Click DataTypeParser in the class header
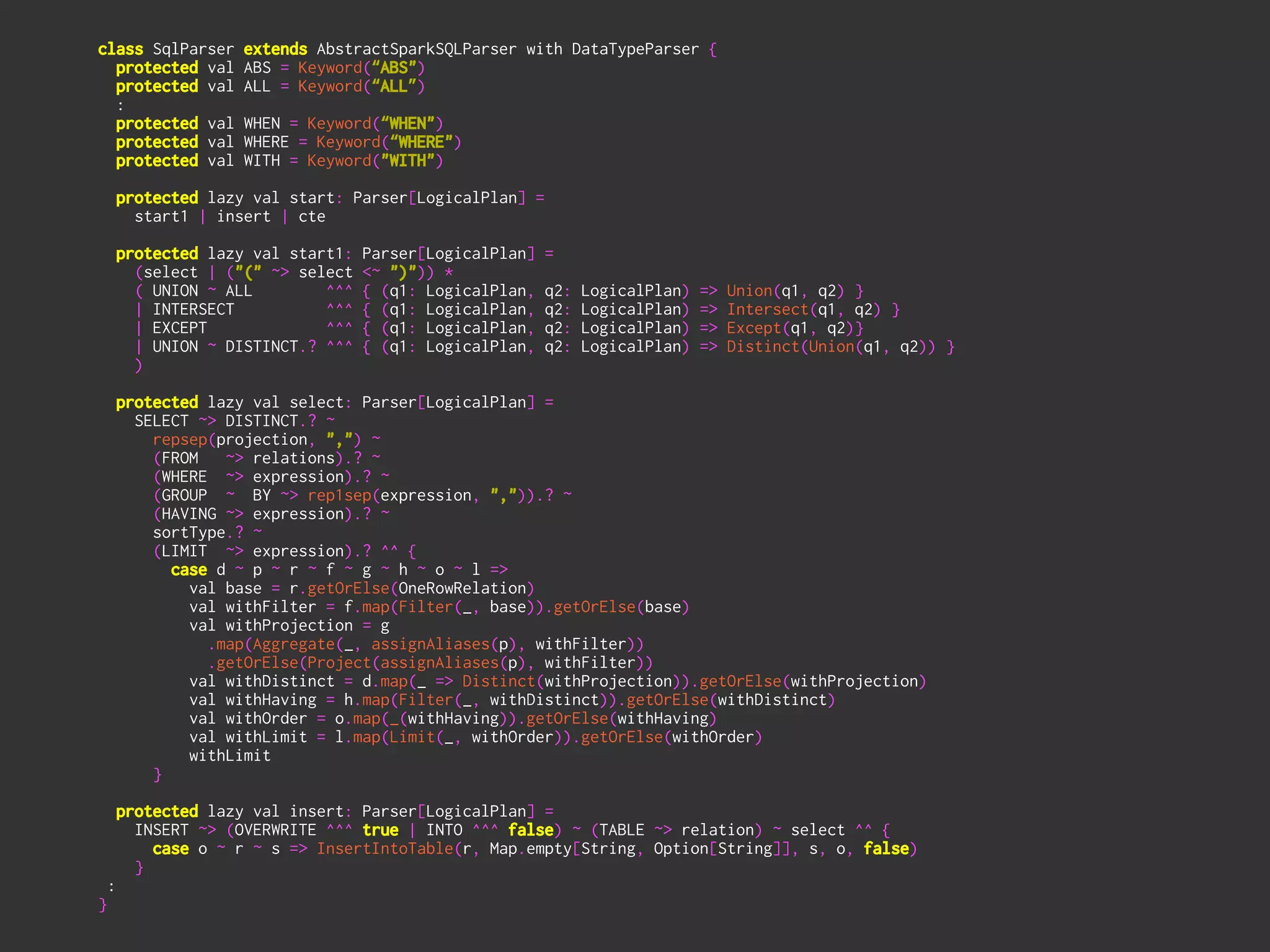 click(635, 49)
